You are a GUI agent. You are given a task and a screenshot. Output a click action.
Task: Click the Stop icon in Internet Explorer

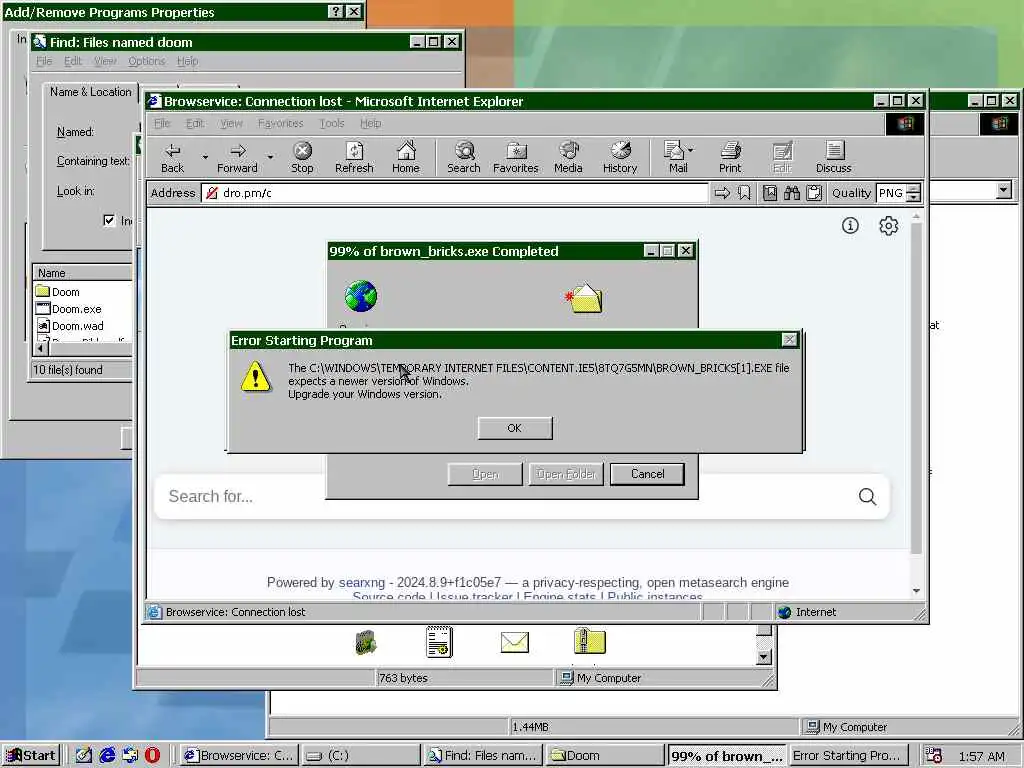pos(302,158)
